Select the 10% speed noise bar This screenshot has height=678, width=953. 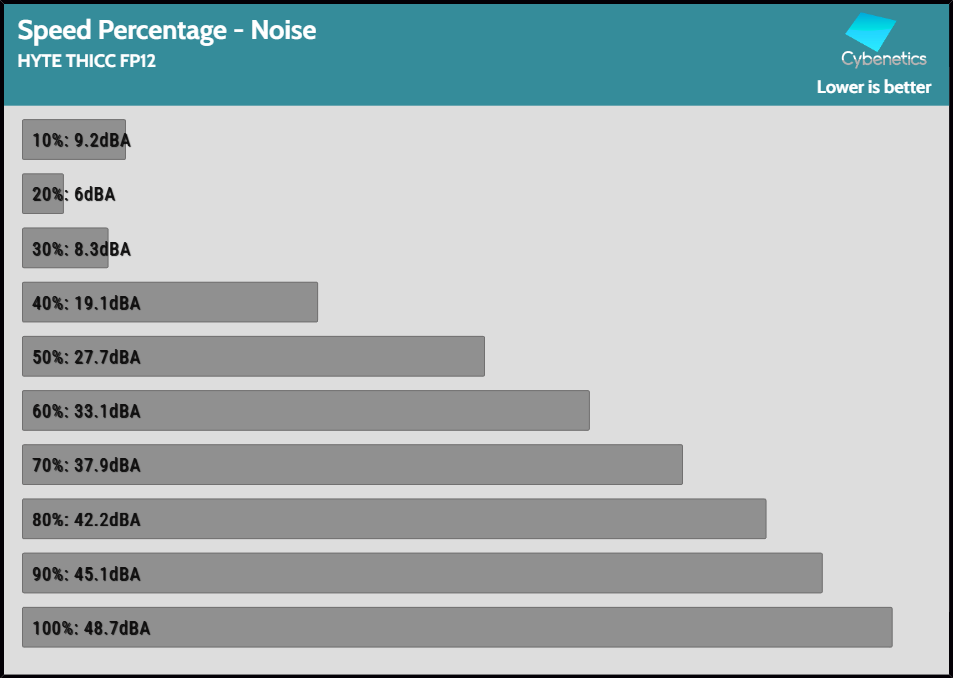click(74, 140)
